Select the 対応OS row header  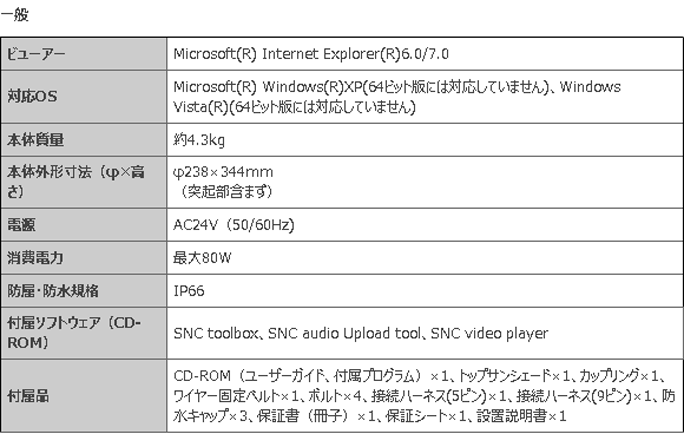tap(84, 96)
